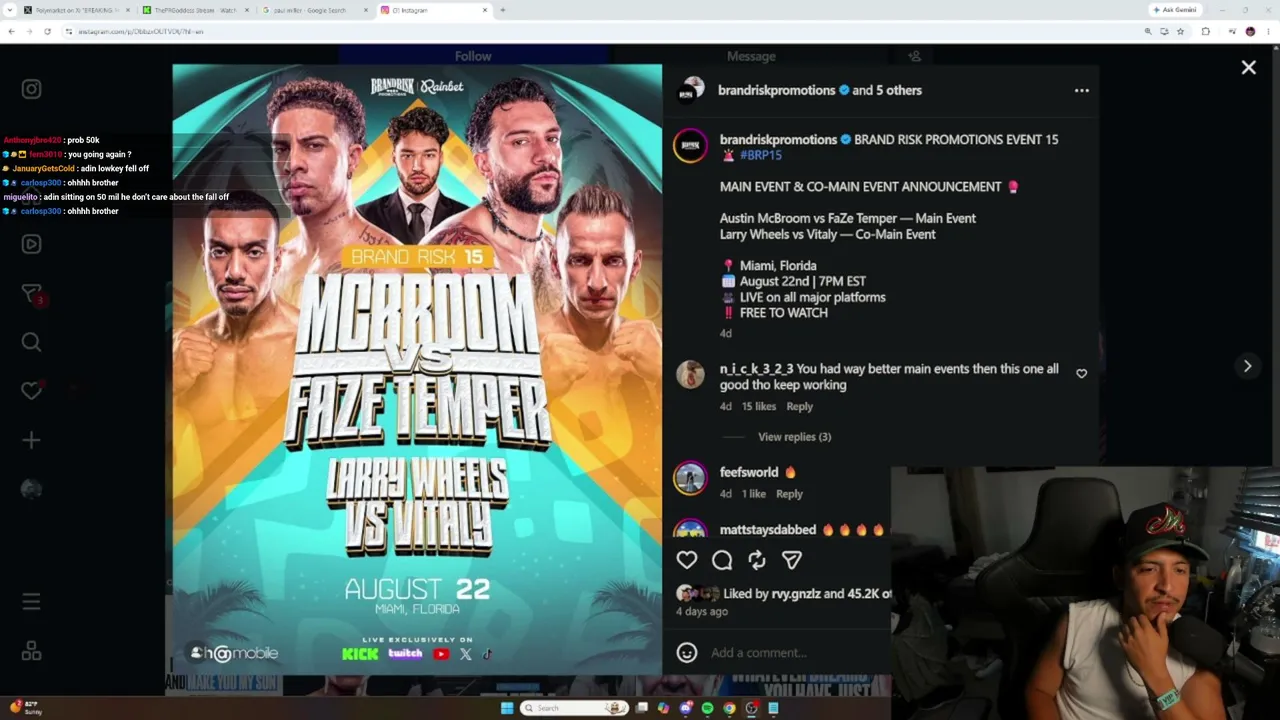The height and width of the screenshot is (720, 1280).
Task: Close the Instagram browser tab
Action: pyautogui.click(x=485, y=10)
